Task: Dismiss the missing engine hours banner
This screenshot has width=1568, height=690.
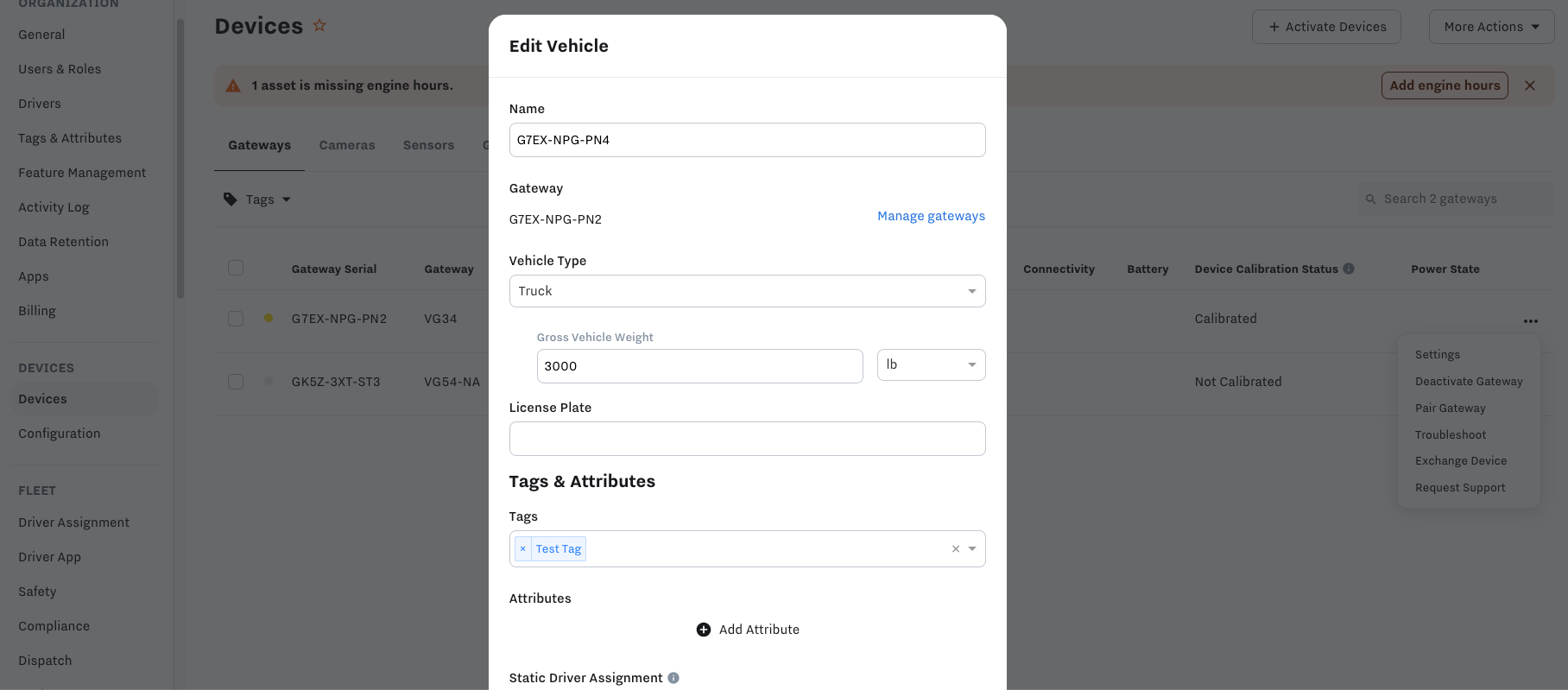Action: 1530,85
